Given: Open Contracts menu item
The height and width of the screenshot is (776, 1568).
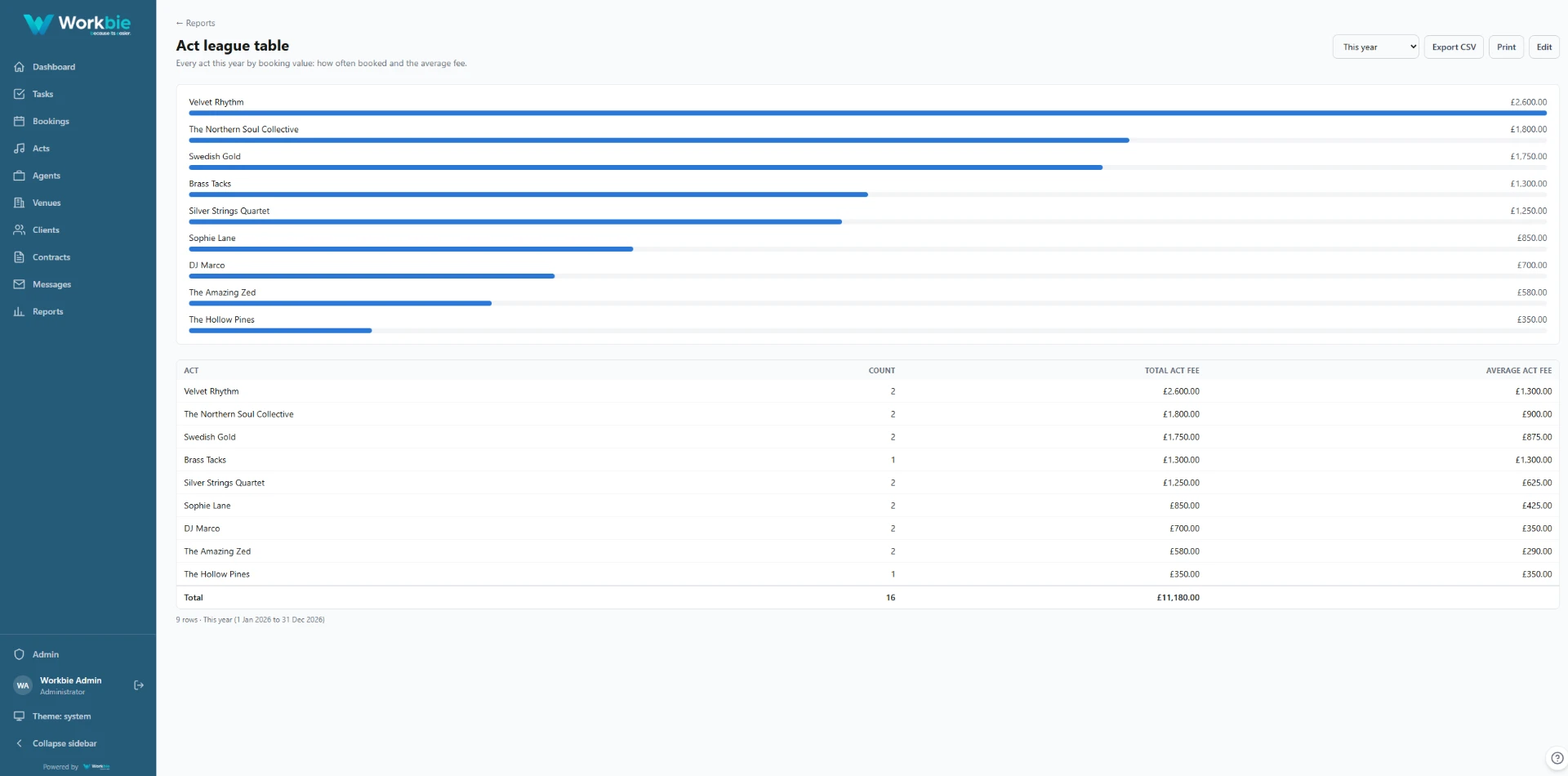Looking at the screenshot, I should pyautogui.click(x=51, y=257).
